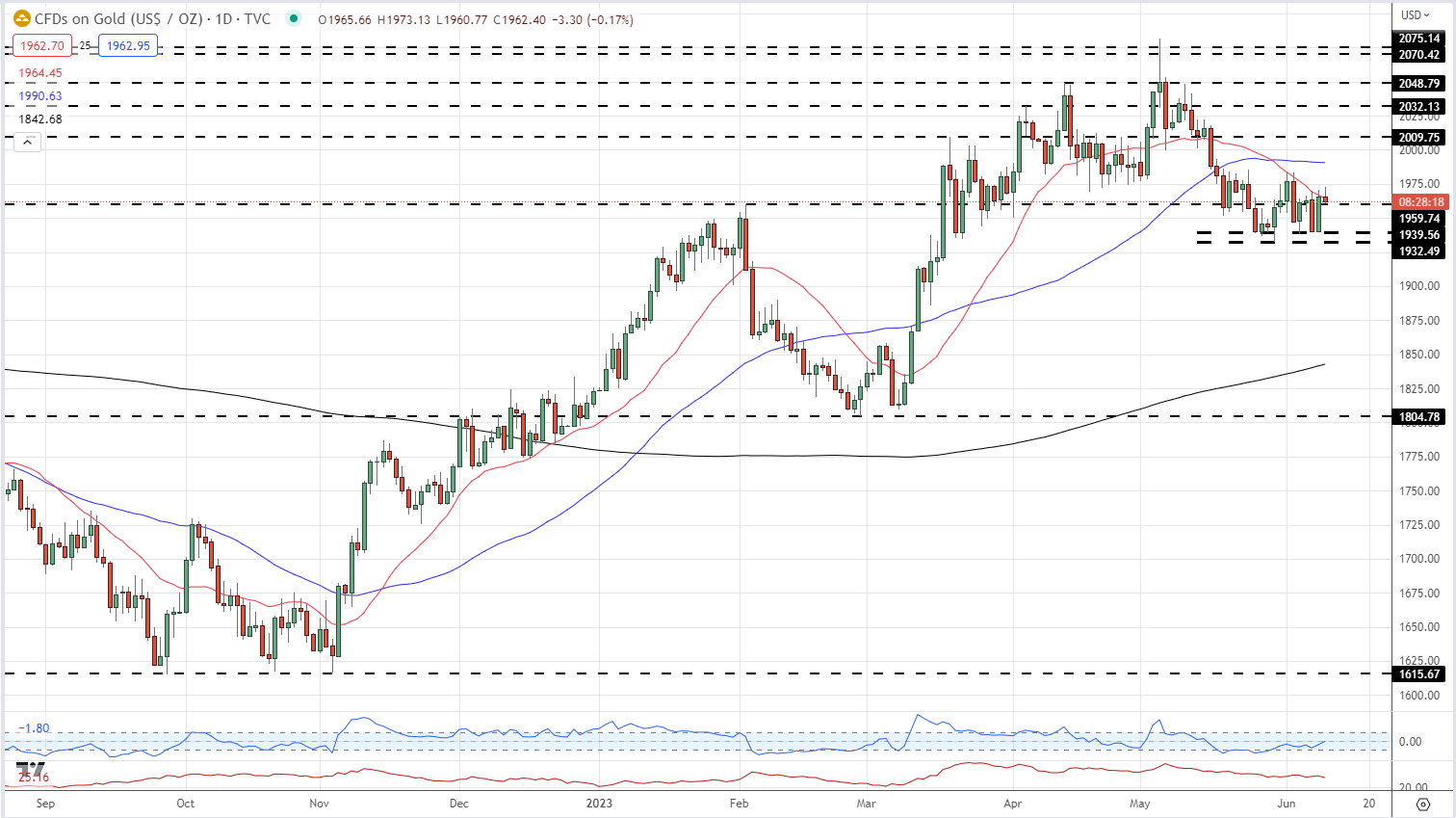The image size is (1456, 818).
Task: Click the Oct label on the time axis
Action: click(186, 803)
